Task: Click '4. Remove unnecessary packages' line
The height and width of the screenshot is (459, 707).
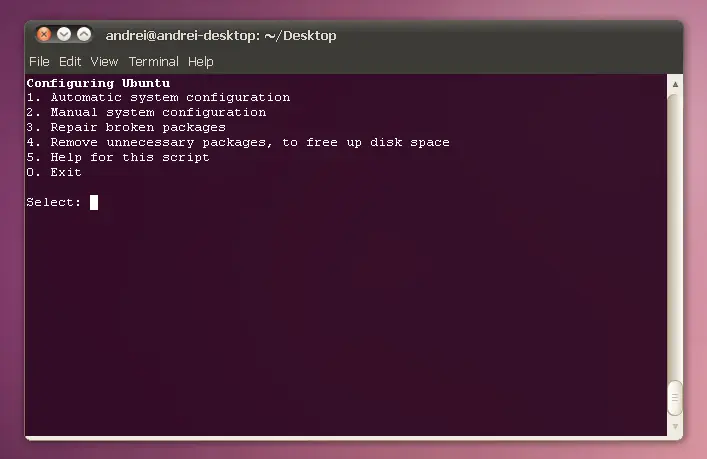Action: point(238,142)
